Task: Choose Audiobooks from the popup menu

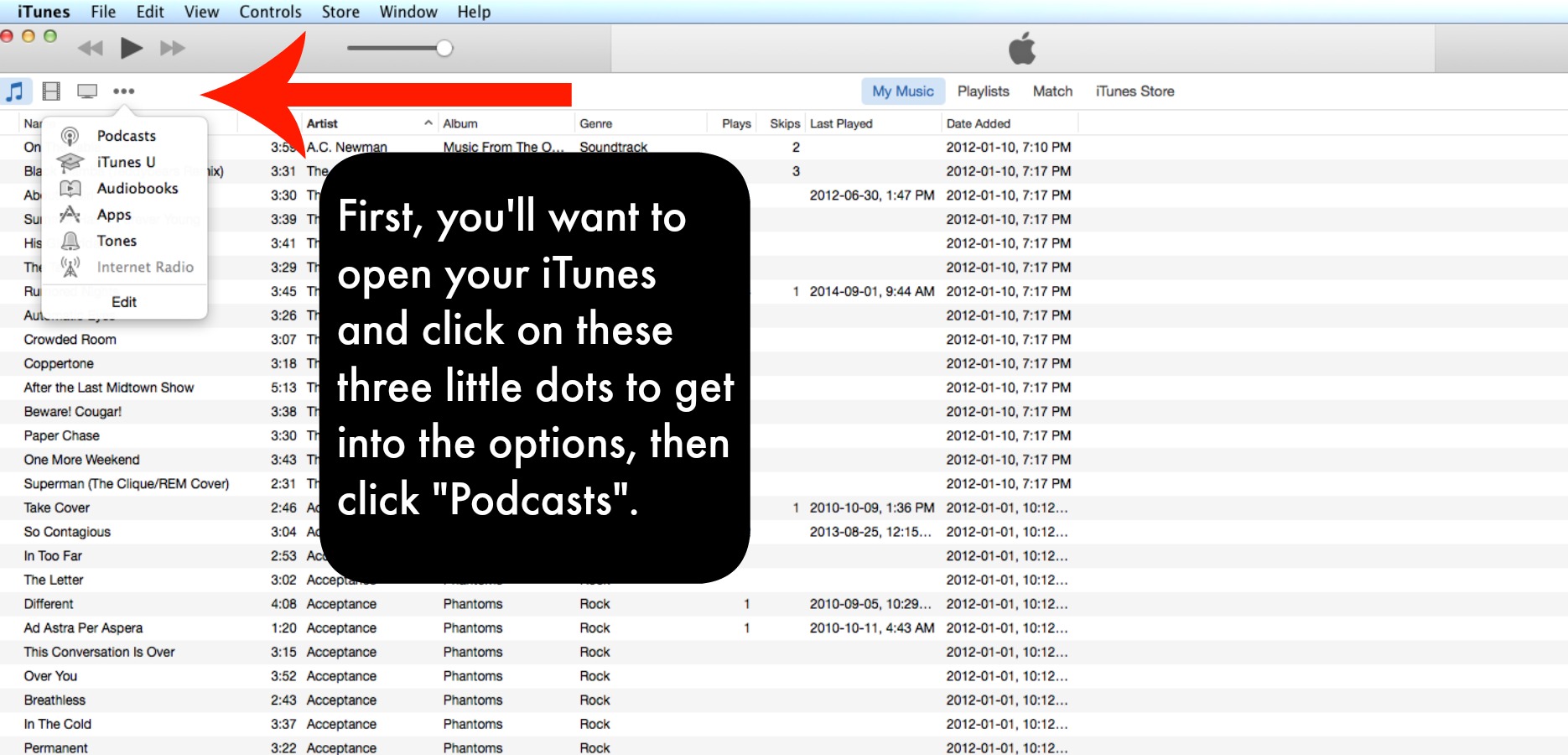Action: coord(138,188)
